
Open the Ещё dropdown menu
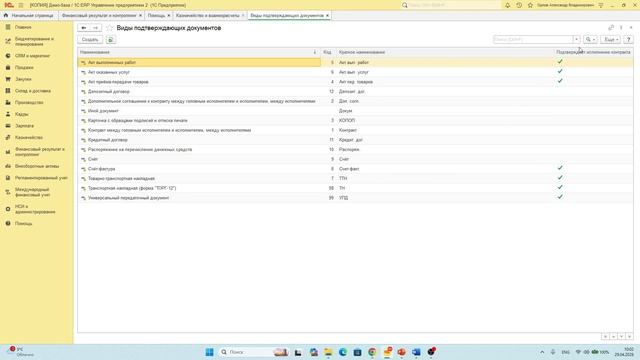(610, 40)
